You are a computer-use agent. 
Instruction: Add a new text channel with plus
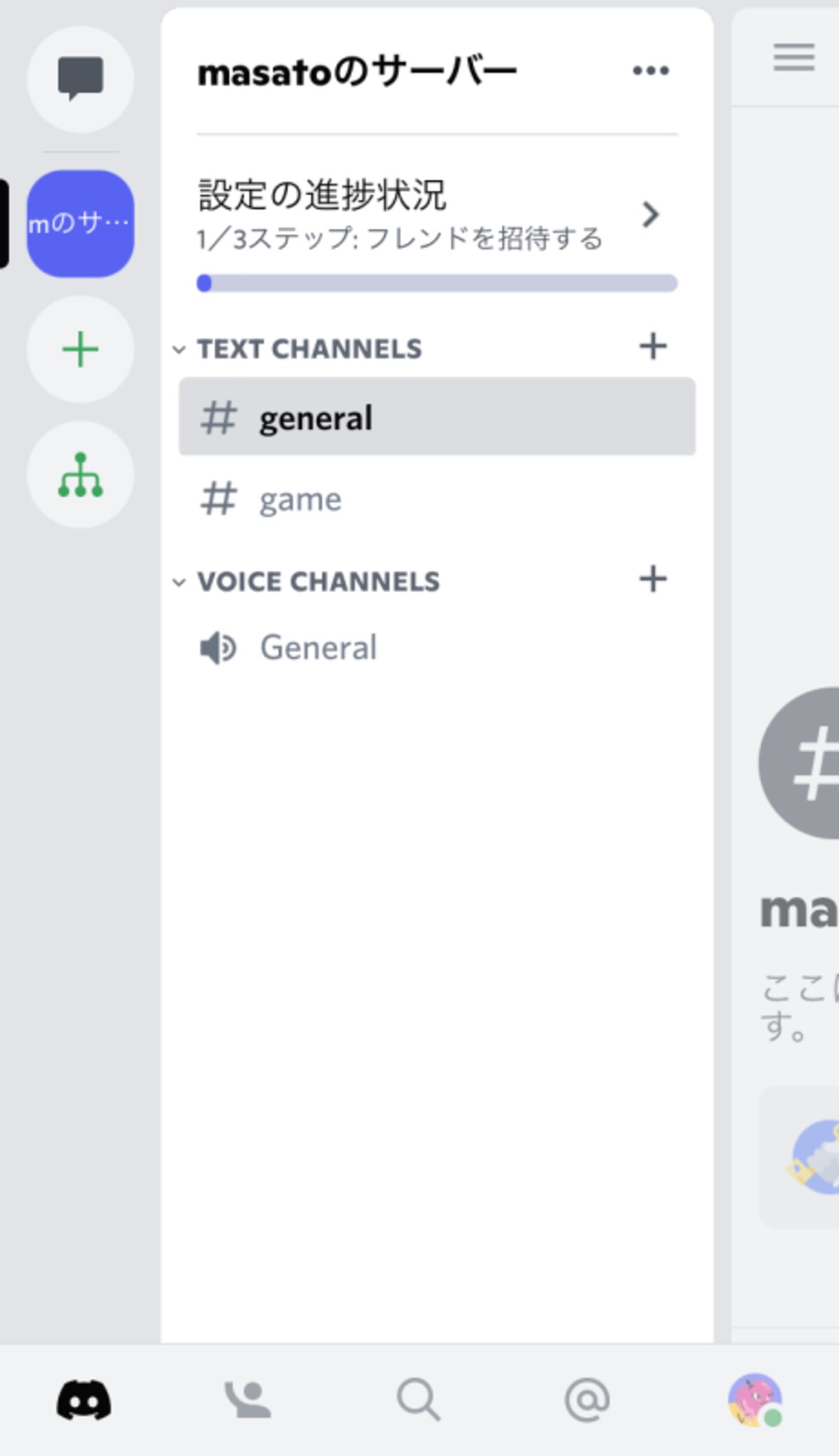tap(653, 346)
